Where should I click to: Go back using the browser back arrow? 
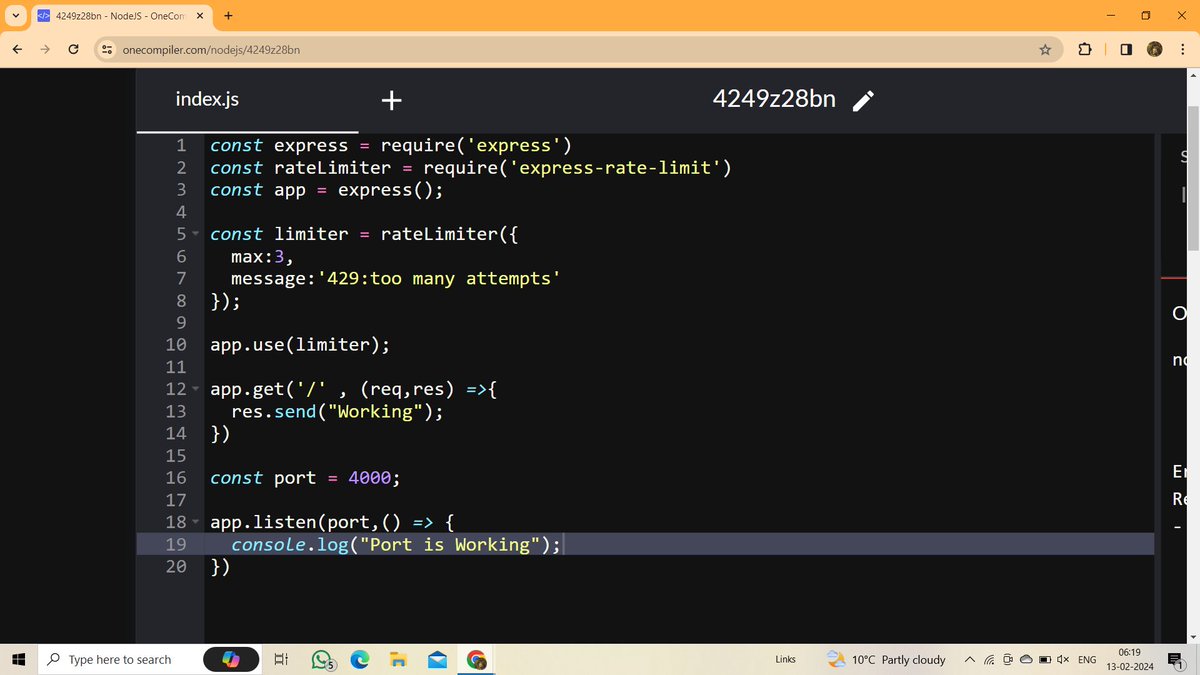point(19,49)
